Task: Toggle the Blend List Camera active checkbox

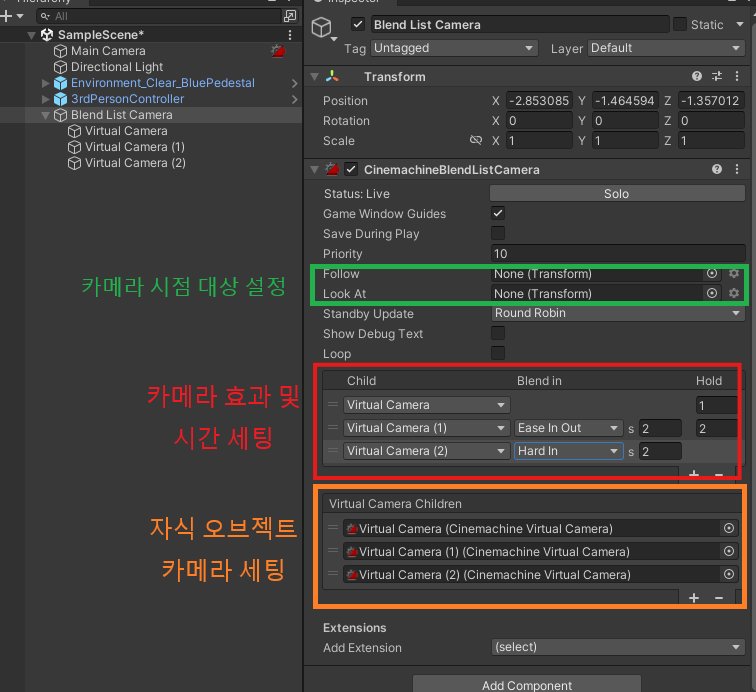Action: pos(358,24)
